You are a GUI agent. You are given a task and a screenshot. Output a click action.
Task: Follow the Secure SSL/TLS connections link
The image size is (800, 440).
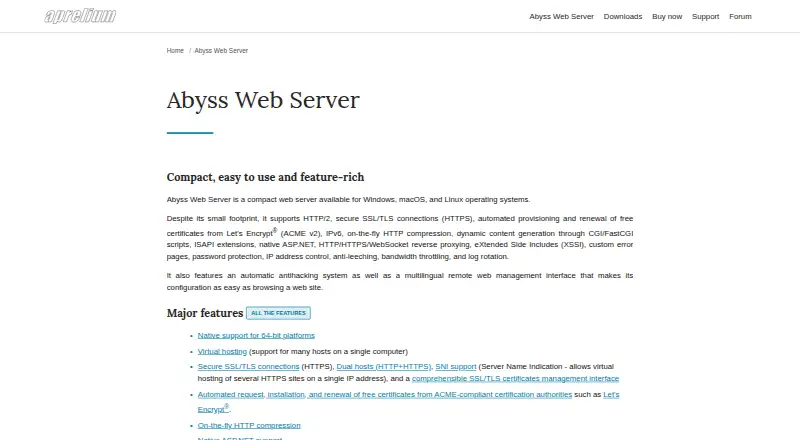click(x=248, y=366)
